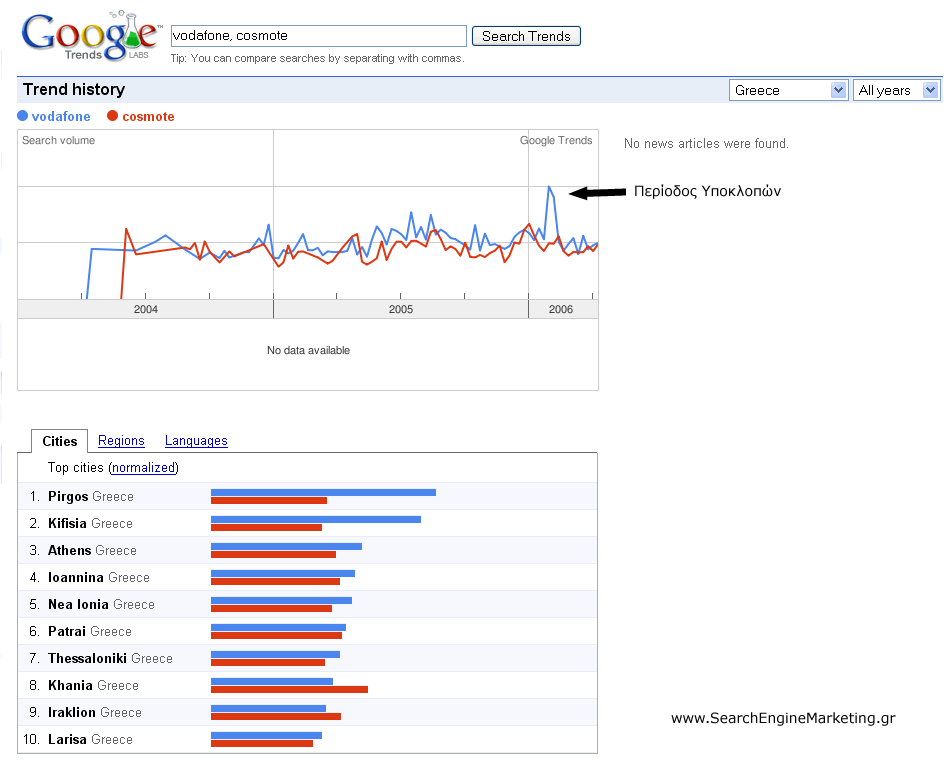
Task: Focus the vodafone, cosmote search field
Action: (318, 36)
